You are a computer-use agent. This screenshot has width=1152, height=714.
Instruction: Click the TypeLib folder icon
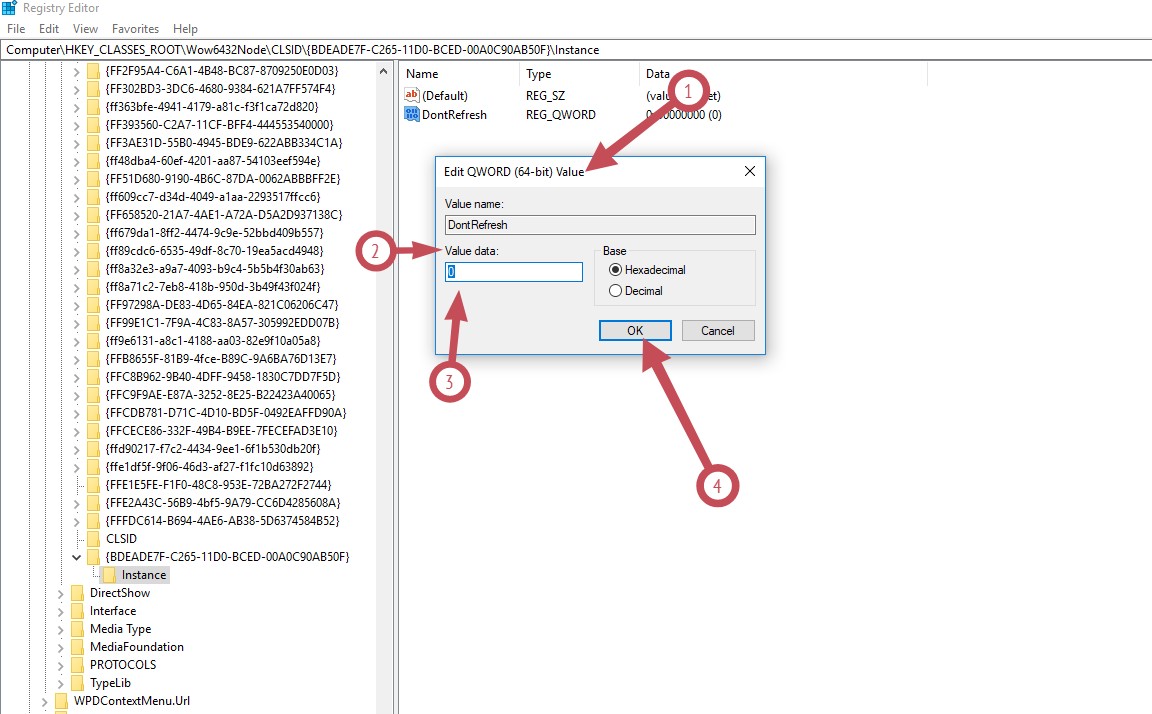(x=77, y=683)
